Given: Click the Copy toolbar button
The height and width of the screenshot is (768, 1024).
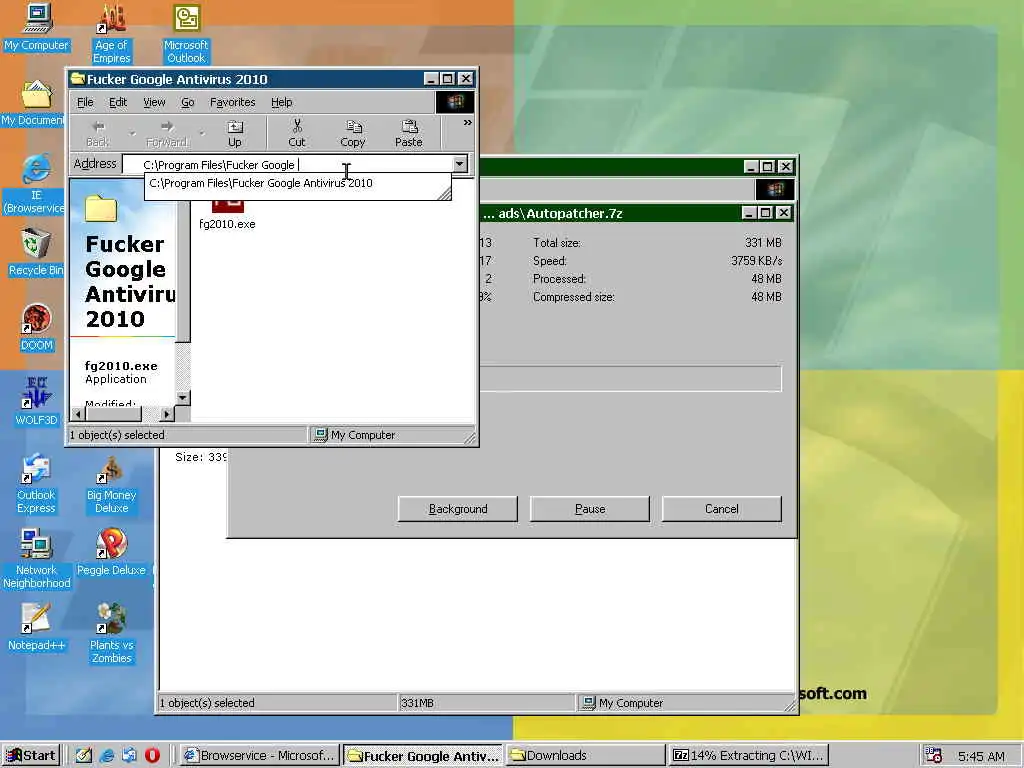Looking at the screenshot, I should click(353, 133).
